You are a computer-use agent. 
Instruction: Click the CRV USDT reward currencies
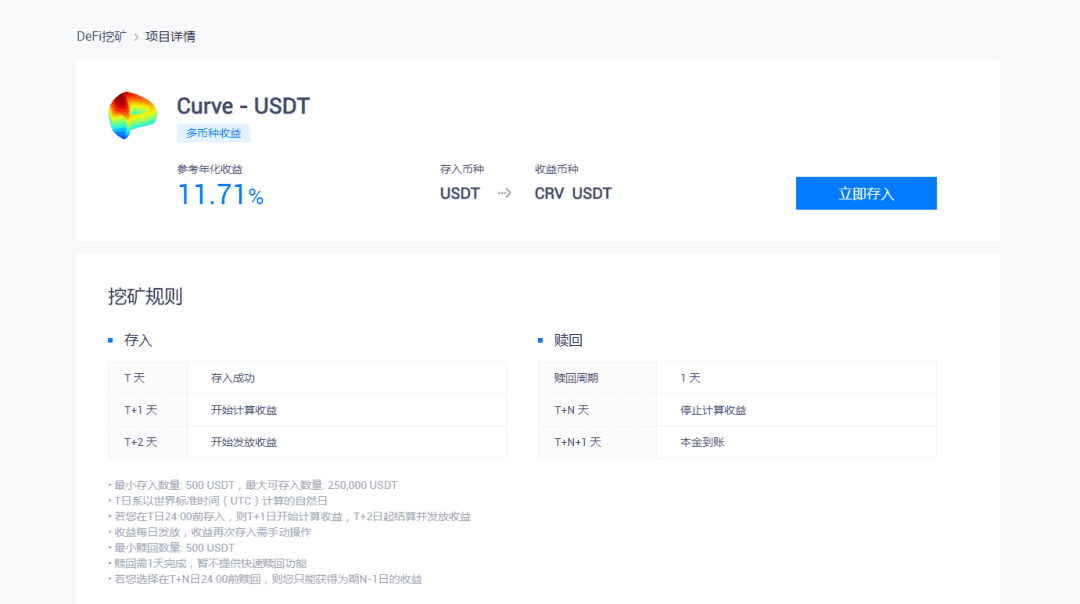573,194
